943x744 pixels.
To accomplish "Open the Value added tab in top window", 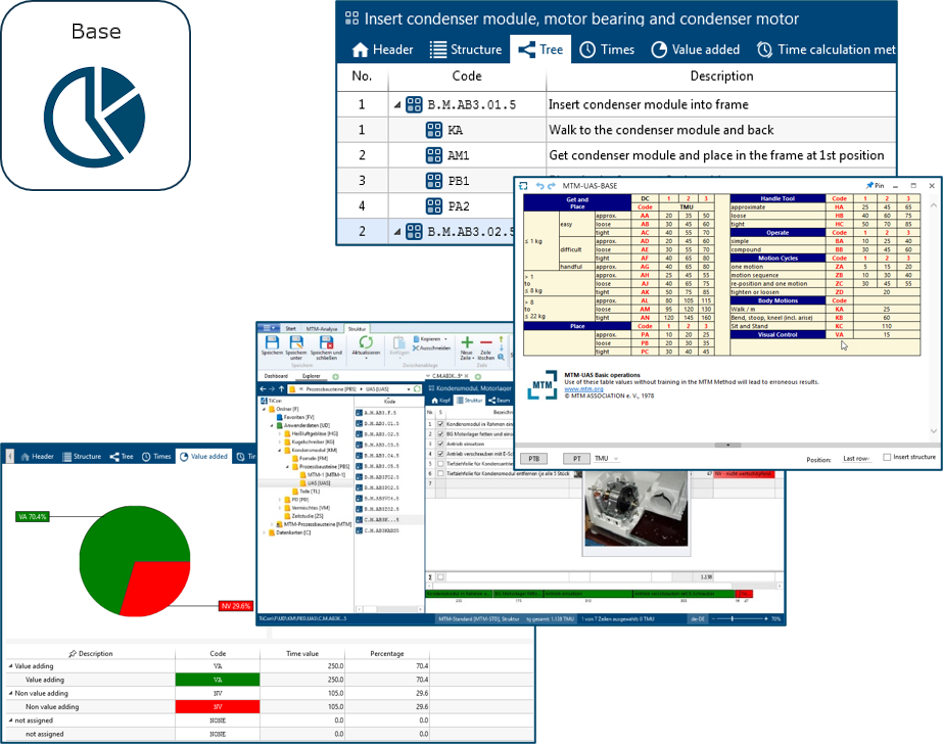I will coord(696,49).
